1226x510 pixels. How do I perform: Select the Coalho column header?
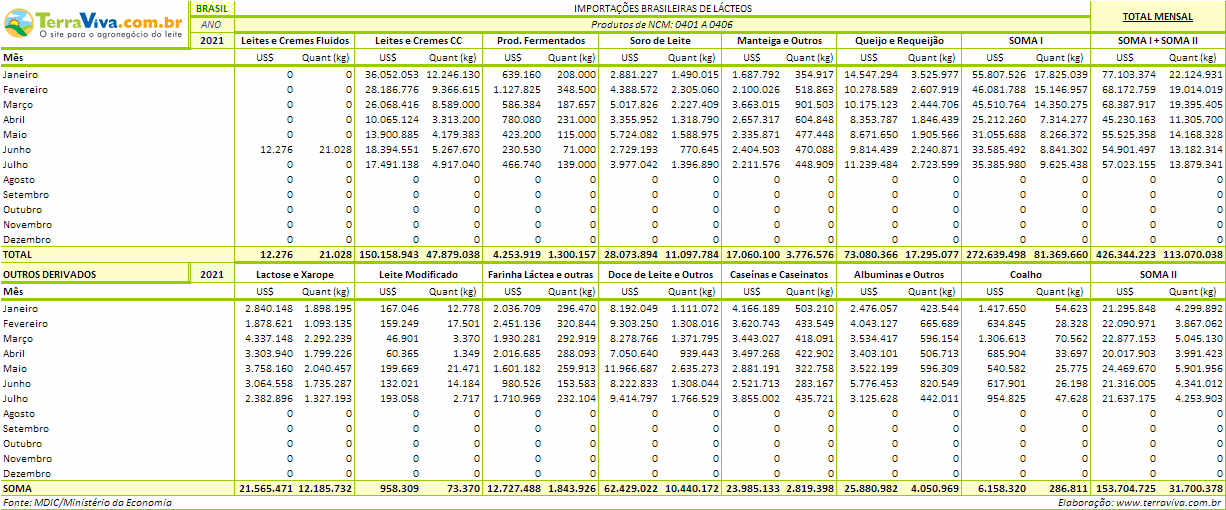1027,274
